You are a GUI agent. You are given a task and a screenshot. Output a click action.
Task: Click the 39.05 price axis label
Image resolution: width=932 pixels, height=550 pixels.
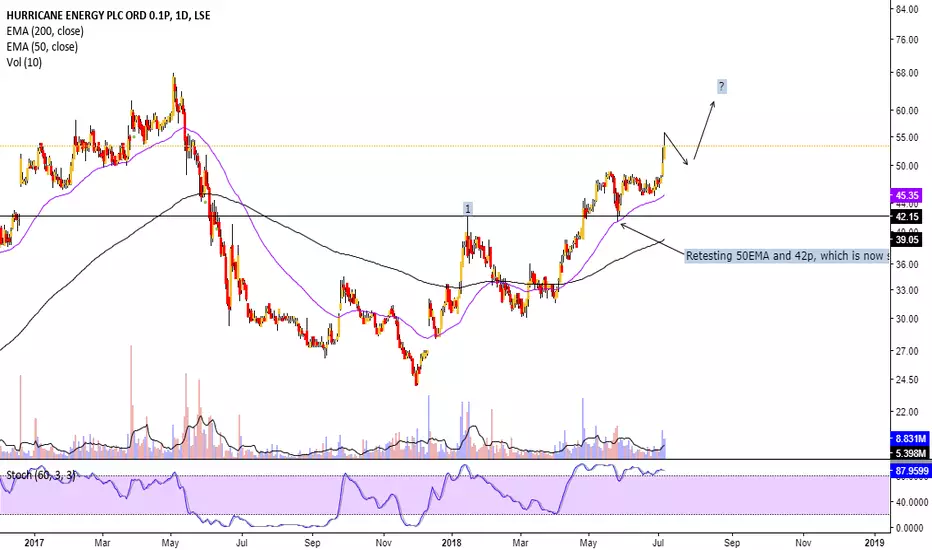(907, 240)
